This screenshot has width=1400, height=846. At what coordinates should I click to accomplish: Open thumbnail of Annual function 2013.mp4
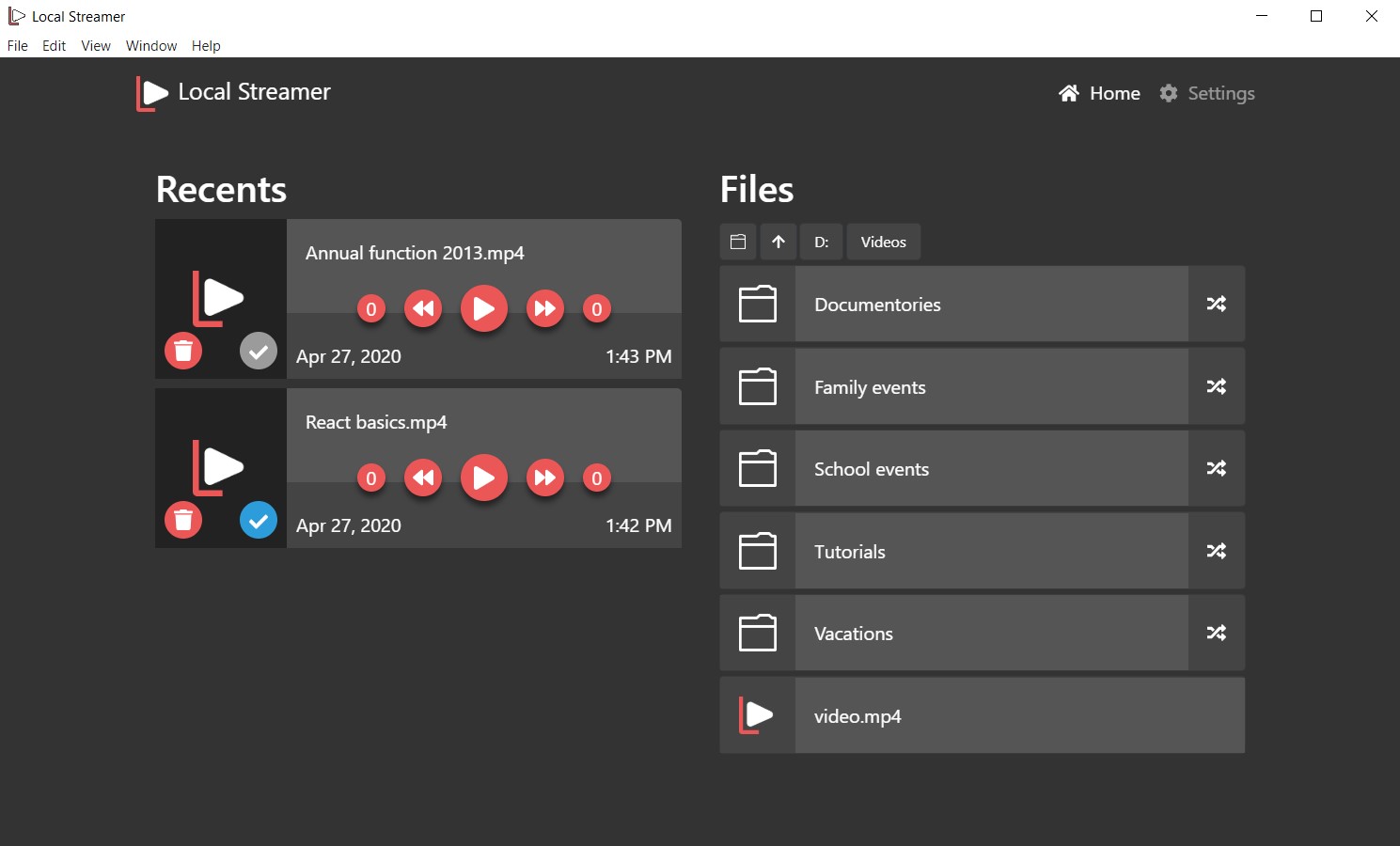(221, 298)
